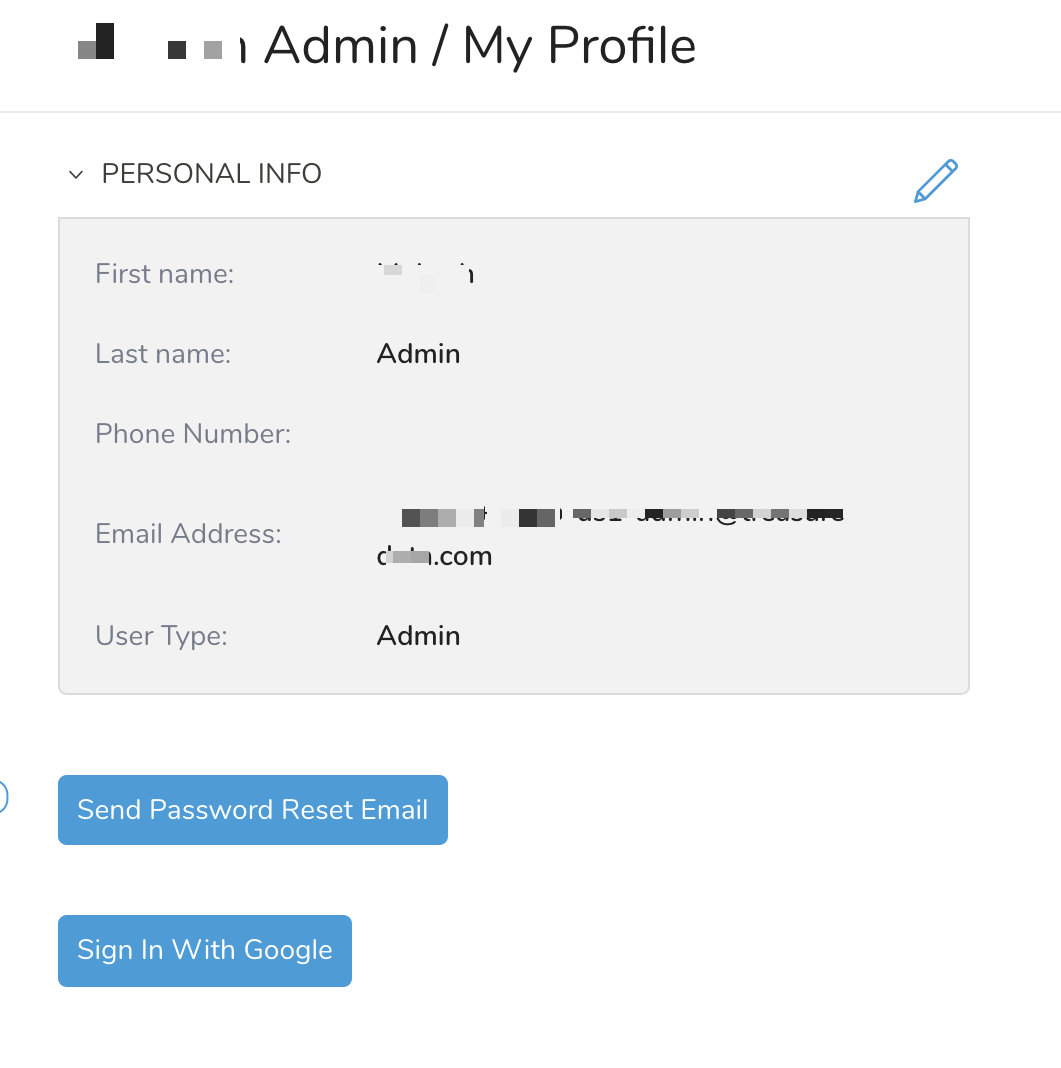Select the Phone Number field label
Screen dimensions: 1061x1068
(193, 433)
